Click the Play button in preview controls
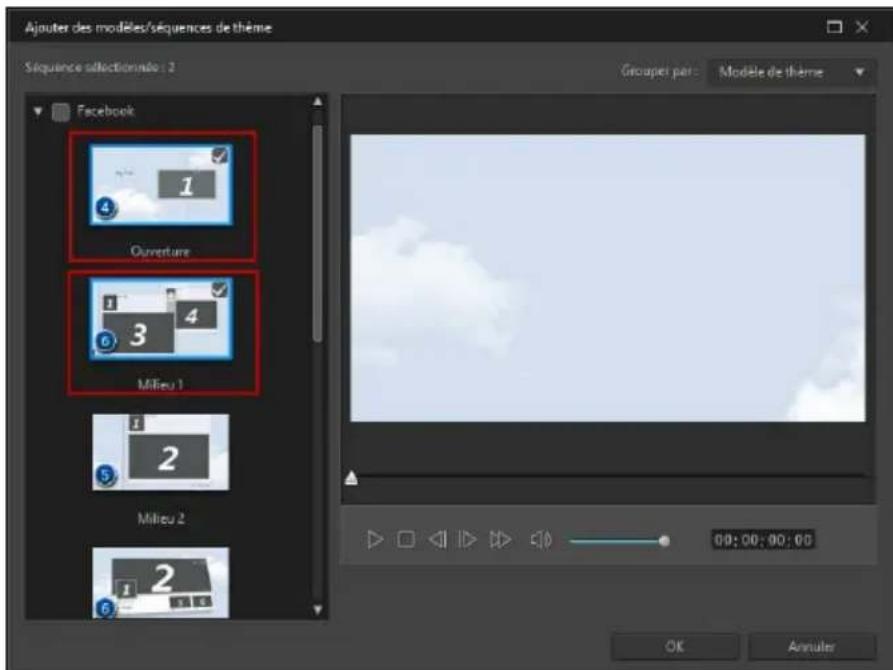Image resolution: width=893 pixels, height=670 pixels. [x=375, y=540]
